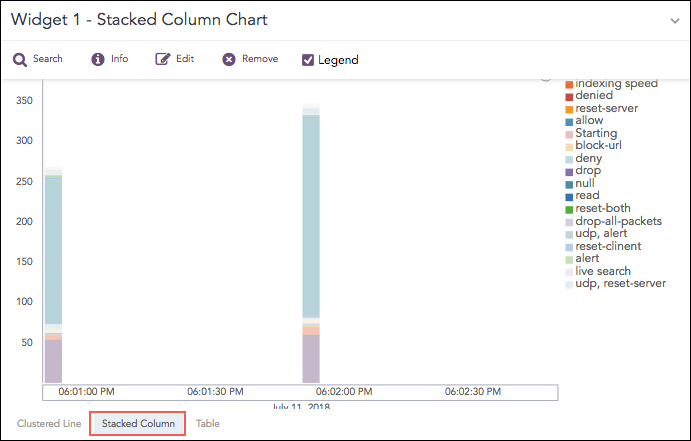Click the Remove label text
This screenshot has width=691, height=441.
260,59
